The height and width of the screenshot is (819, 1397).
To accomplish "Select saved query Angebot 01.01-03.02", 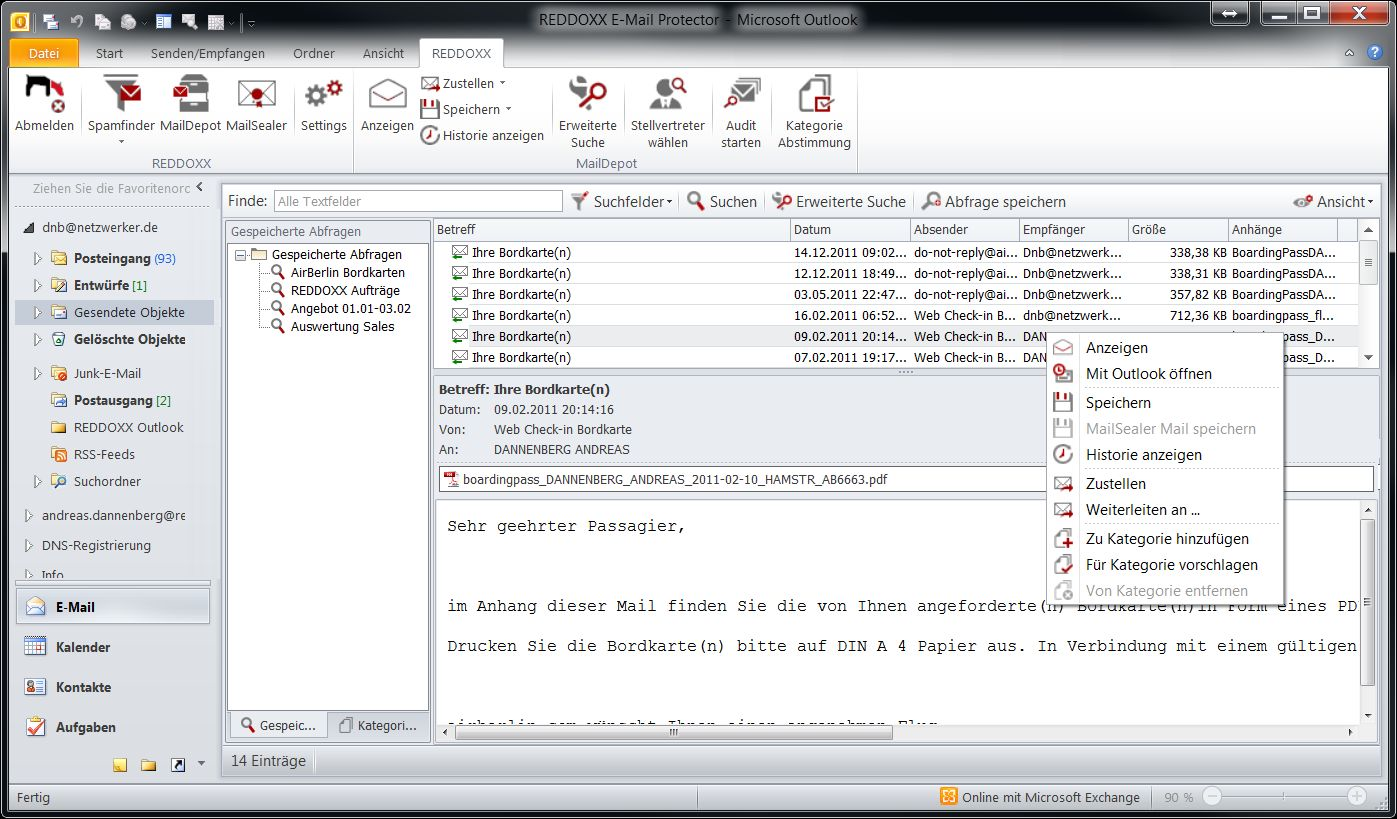I will [351, 308].
